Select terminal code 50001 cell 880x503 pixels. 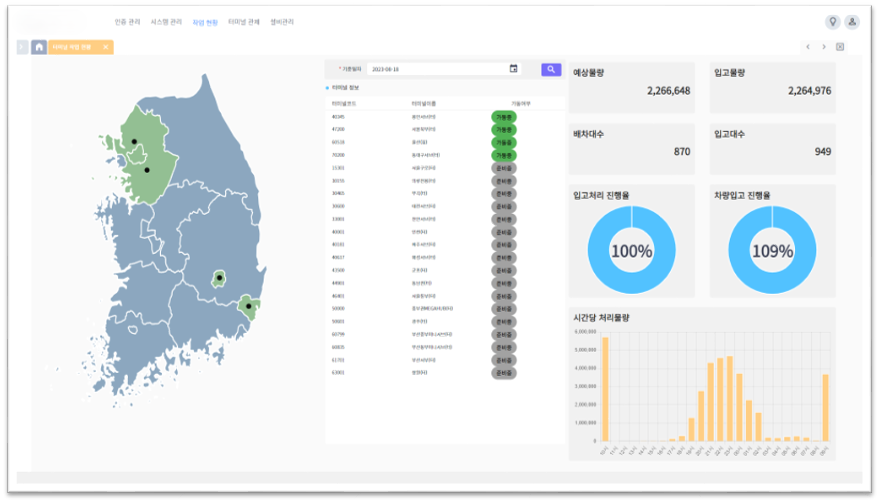point(338,322)
